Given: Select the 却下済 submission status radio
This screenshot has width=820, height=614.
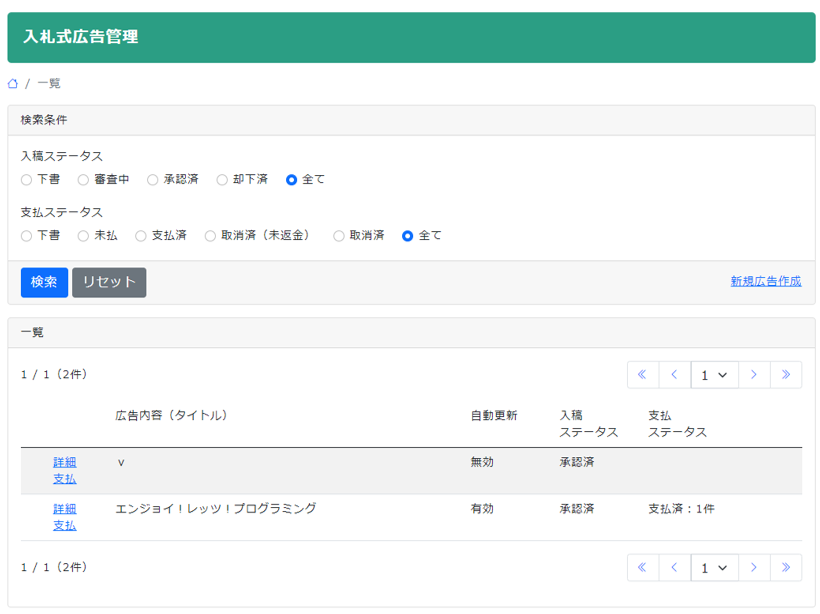Looking at the screenshot, I should tap(222, 179).
